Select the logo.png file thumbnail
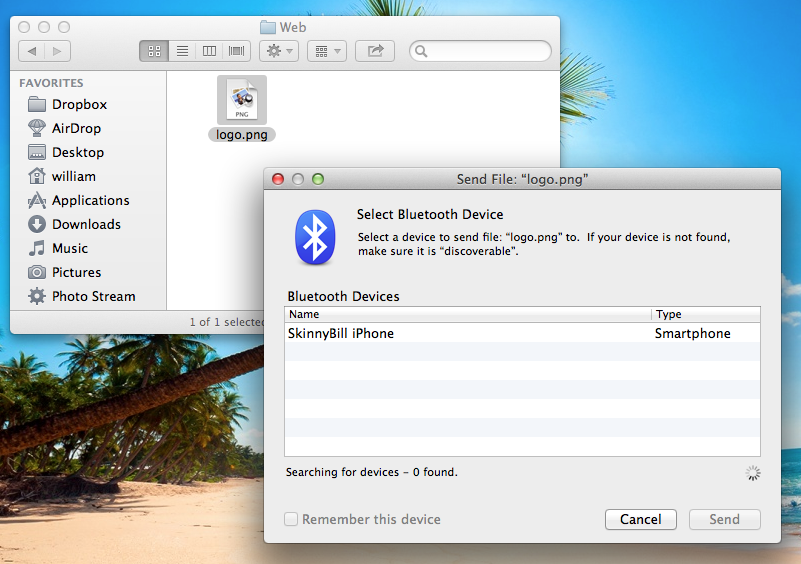Viewport: 801px width, 564px height. click(x=242, y=100)
